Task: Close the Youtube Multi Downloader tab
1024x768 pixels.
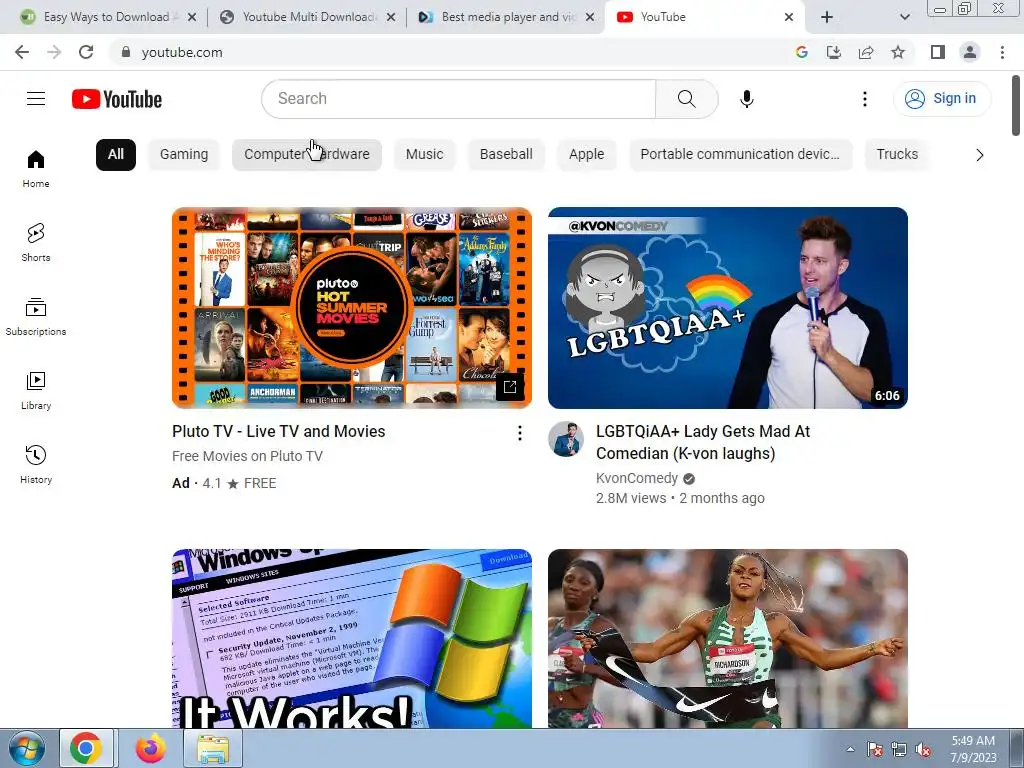Action: (391, 17)
